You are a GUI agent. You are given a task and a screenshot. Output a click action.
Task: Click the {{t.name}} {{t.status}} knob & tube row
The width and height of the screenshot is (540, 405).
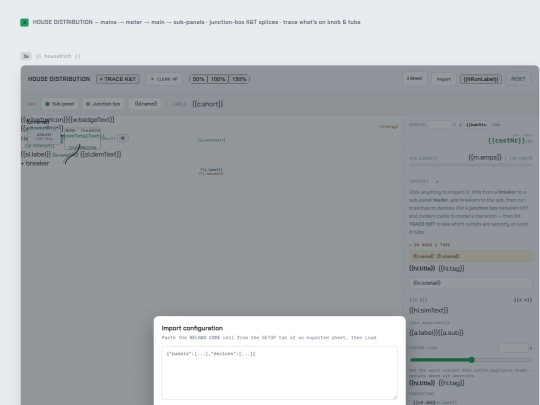click(470, 256)
